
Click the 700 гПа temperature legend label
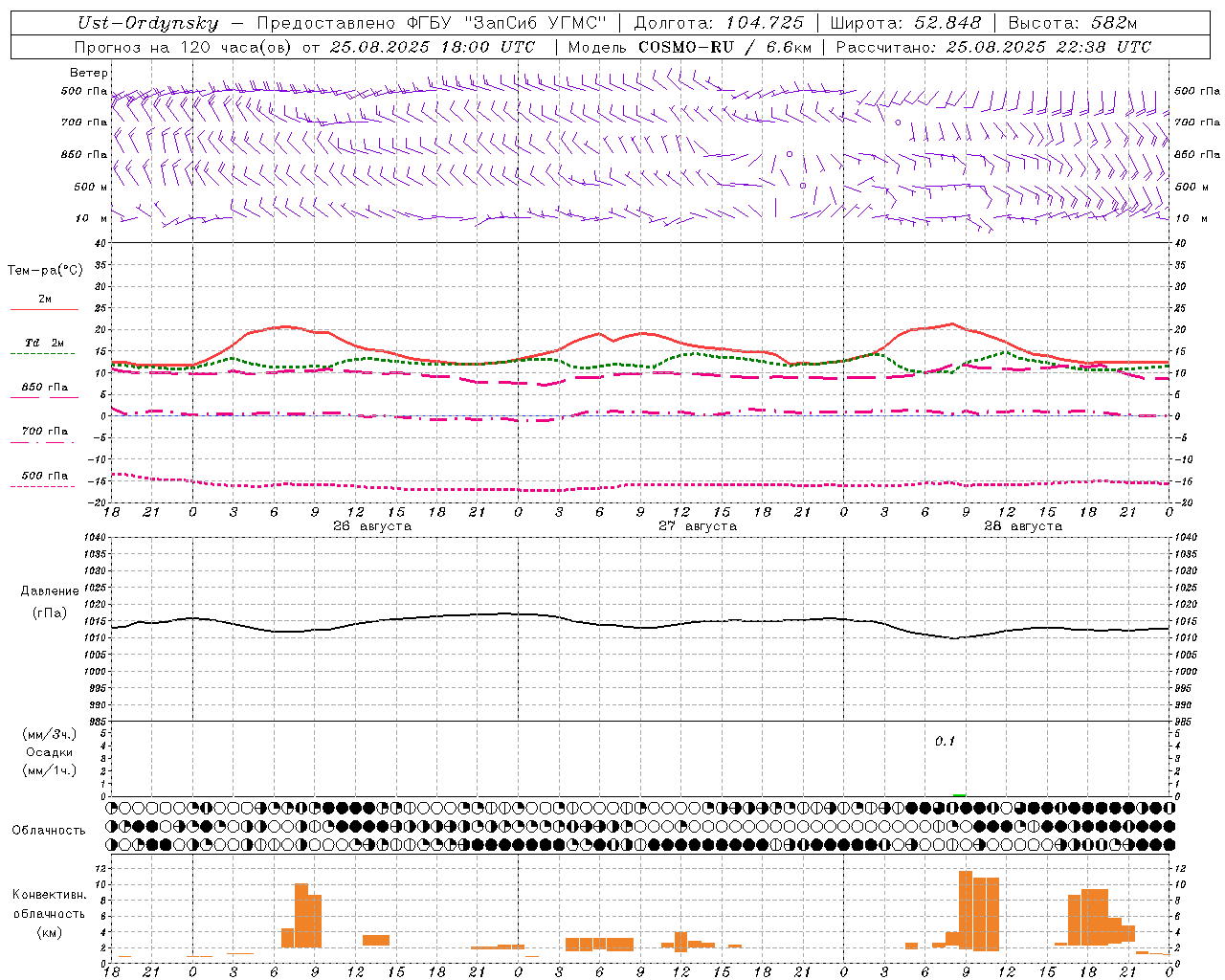[44, 432]
